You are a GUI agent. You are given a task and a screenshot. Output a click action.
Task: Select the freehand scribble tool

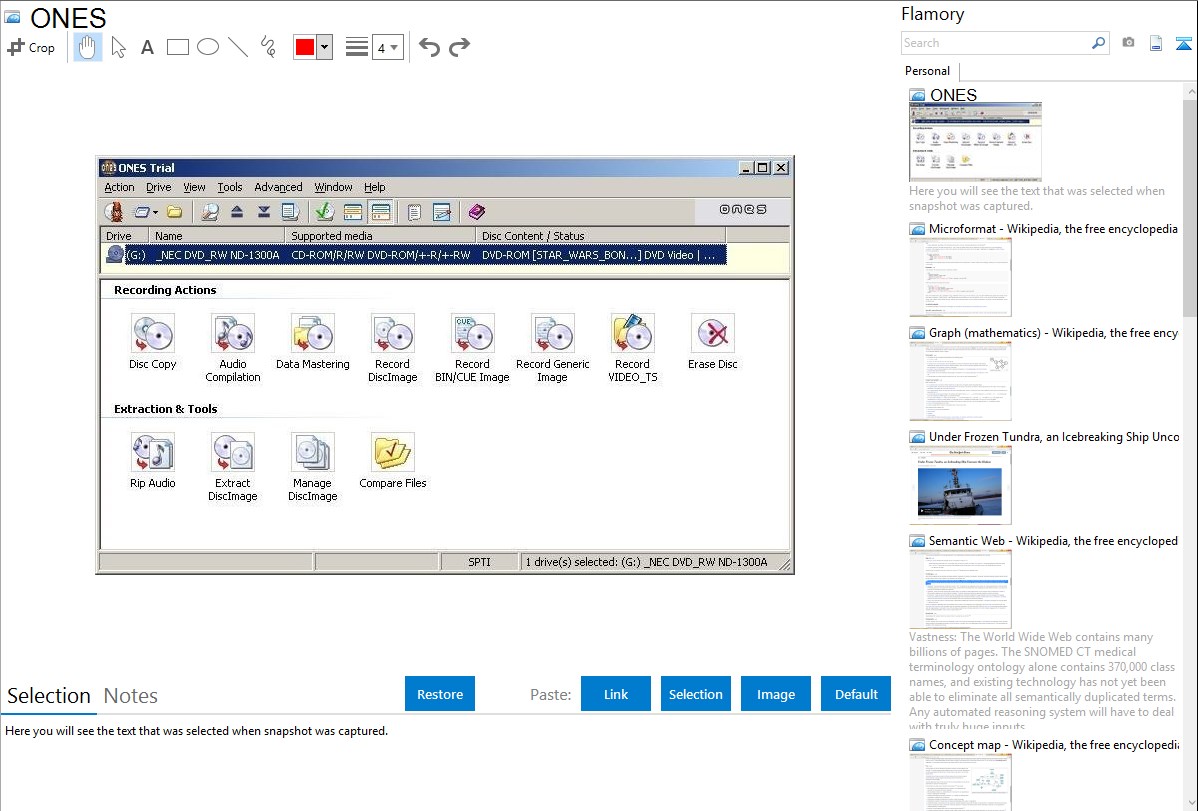pyautogui.click(x=268, y=47)
